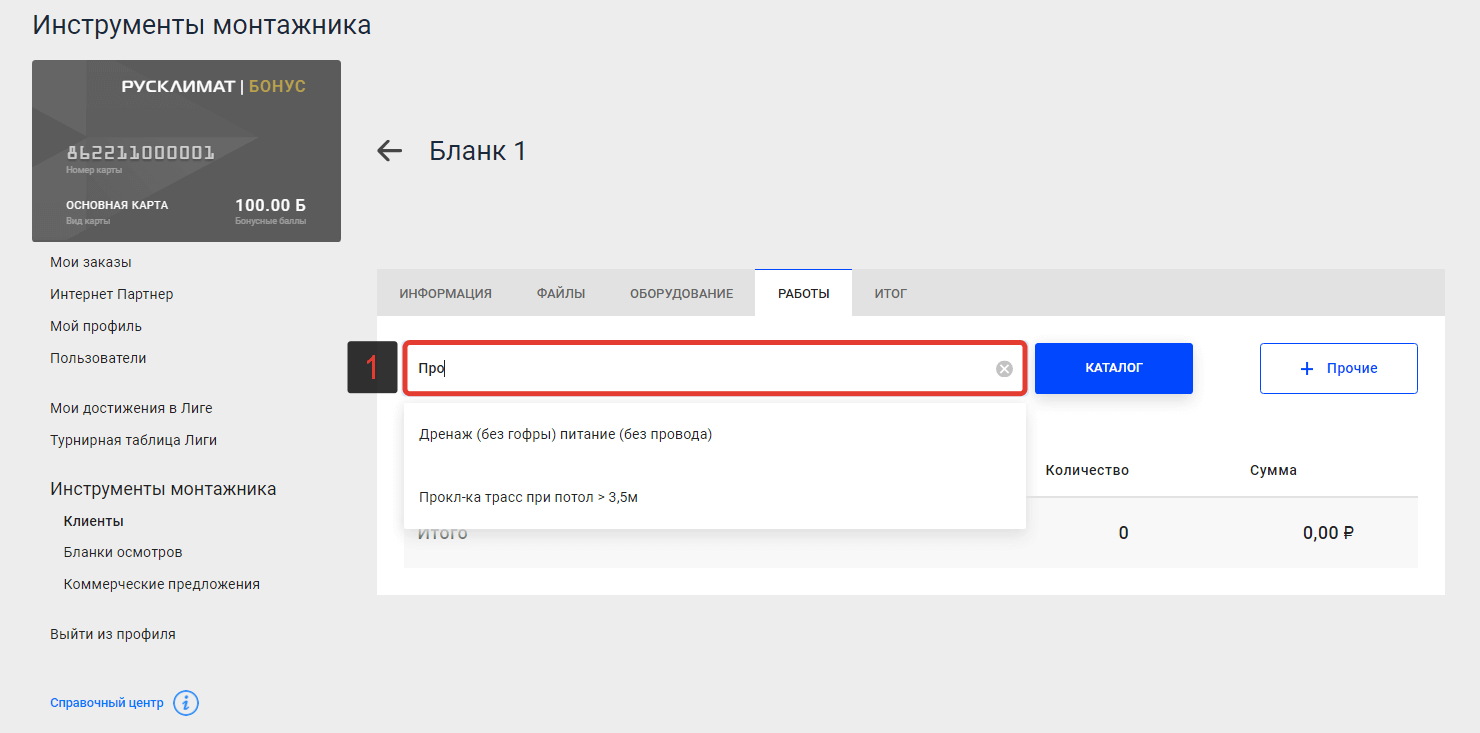The height and width of the screenshot is (733, 1480).
Task: Click the 100.00 Б bonus balance
Action: pyautogui.click(x=270, y=205)
